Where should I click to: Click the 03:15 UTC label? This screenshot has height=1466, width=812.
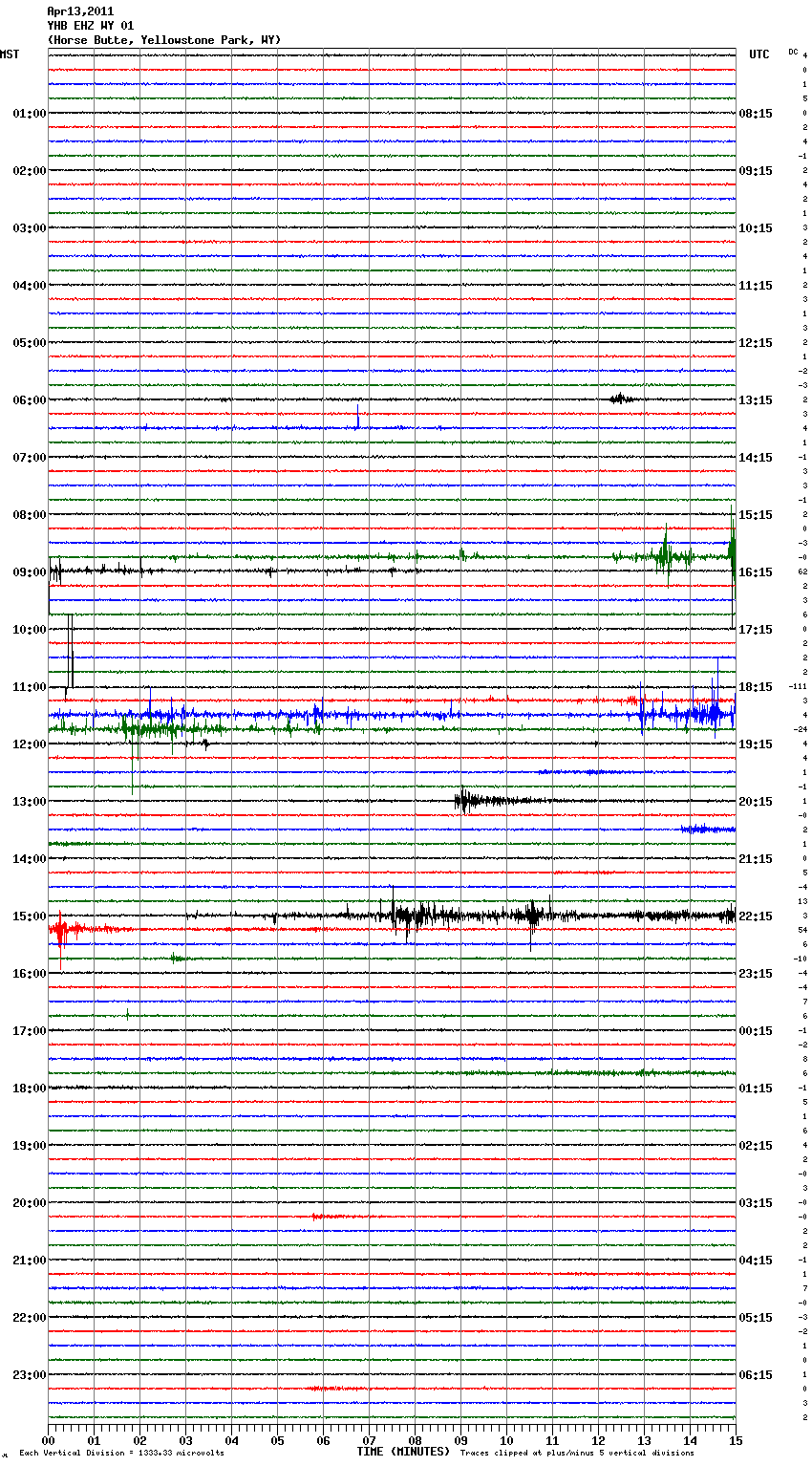coord(756,1203)
